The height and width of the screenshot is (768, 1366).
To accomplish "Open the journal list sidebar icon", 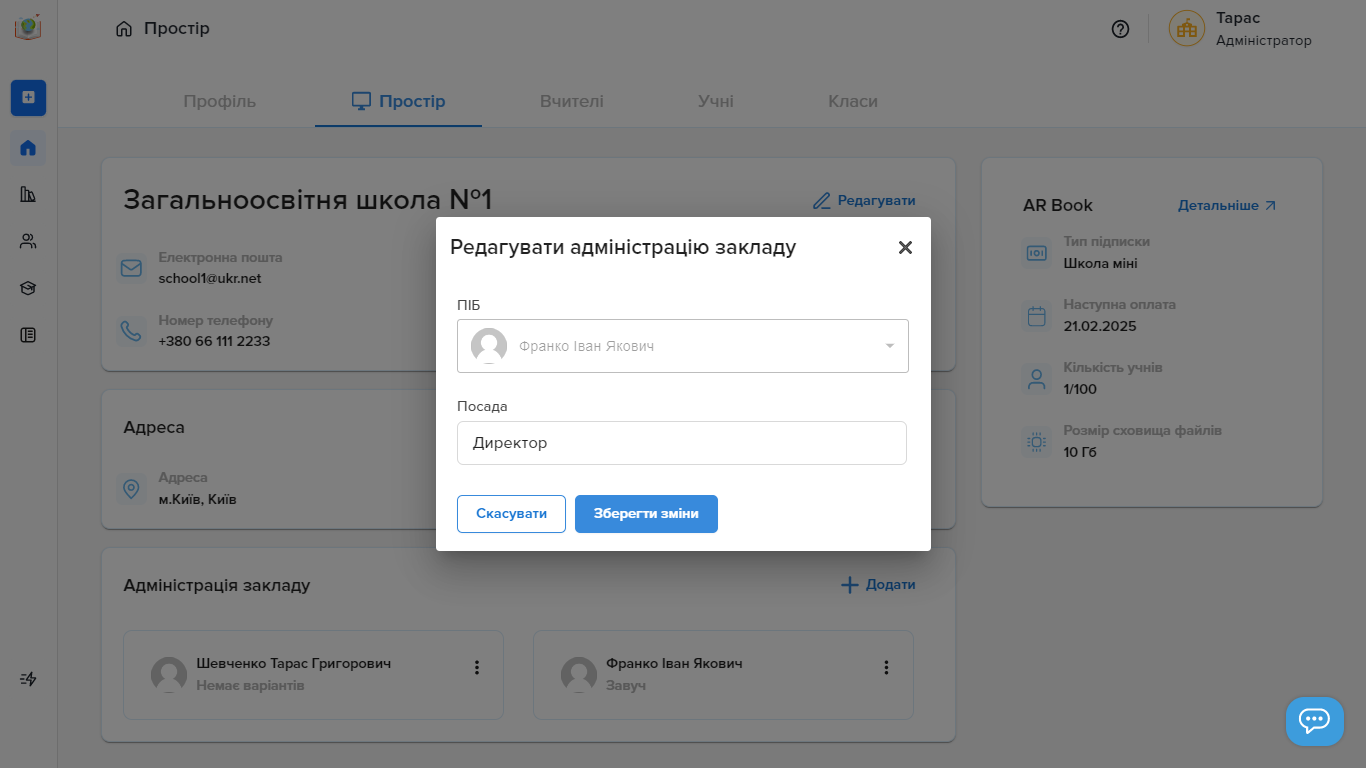I will 28,335.
